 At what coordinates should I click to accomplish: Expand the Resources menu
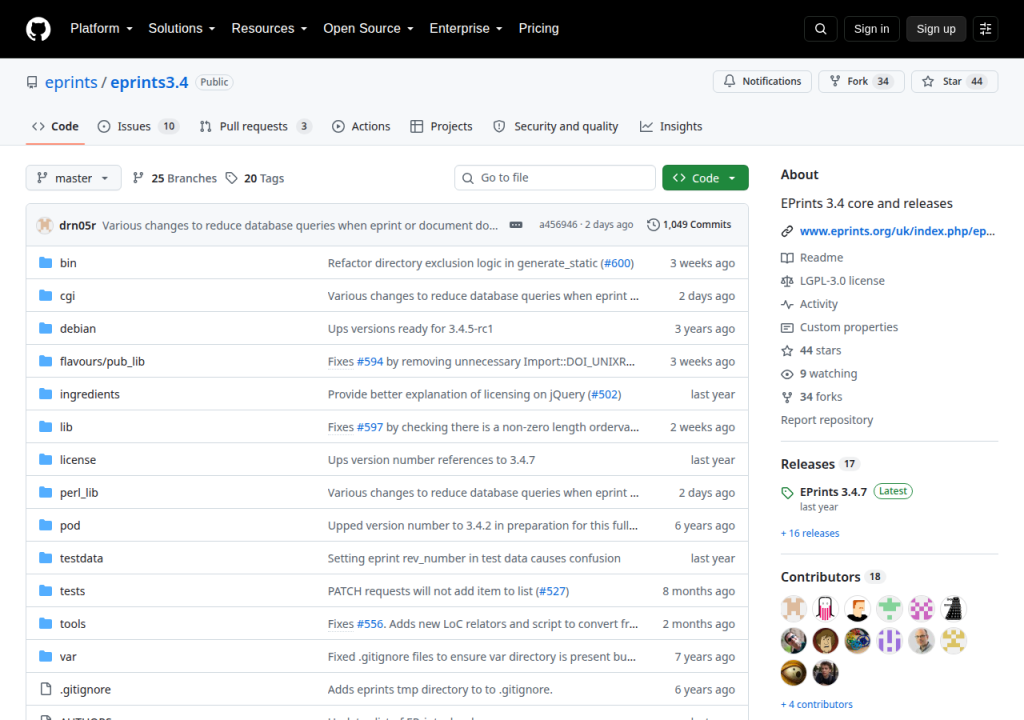(269, 29)
